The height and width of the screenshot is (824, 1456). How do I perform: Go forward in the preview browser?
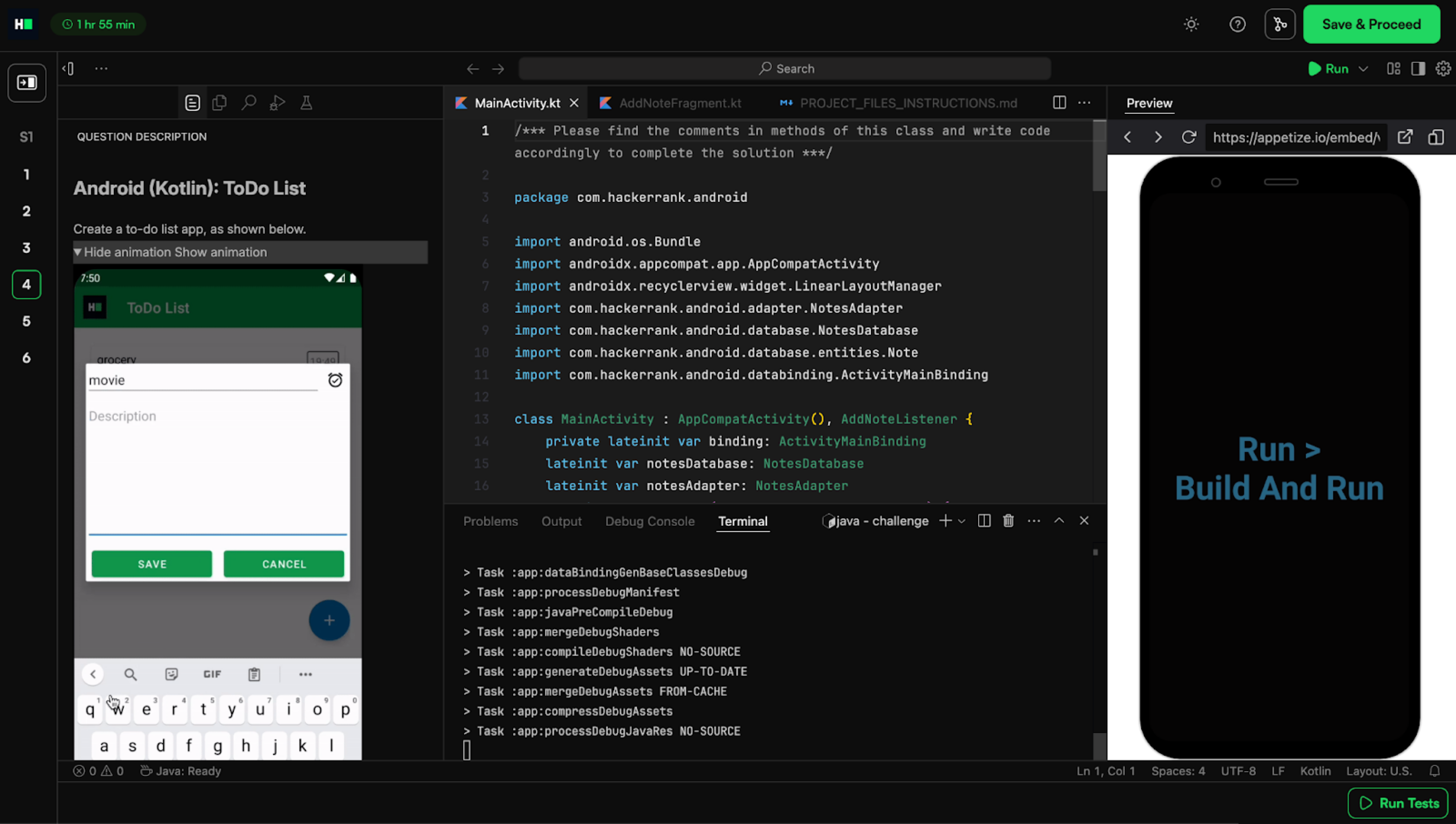(1158, 137)
